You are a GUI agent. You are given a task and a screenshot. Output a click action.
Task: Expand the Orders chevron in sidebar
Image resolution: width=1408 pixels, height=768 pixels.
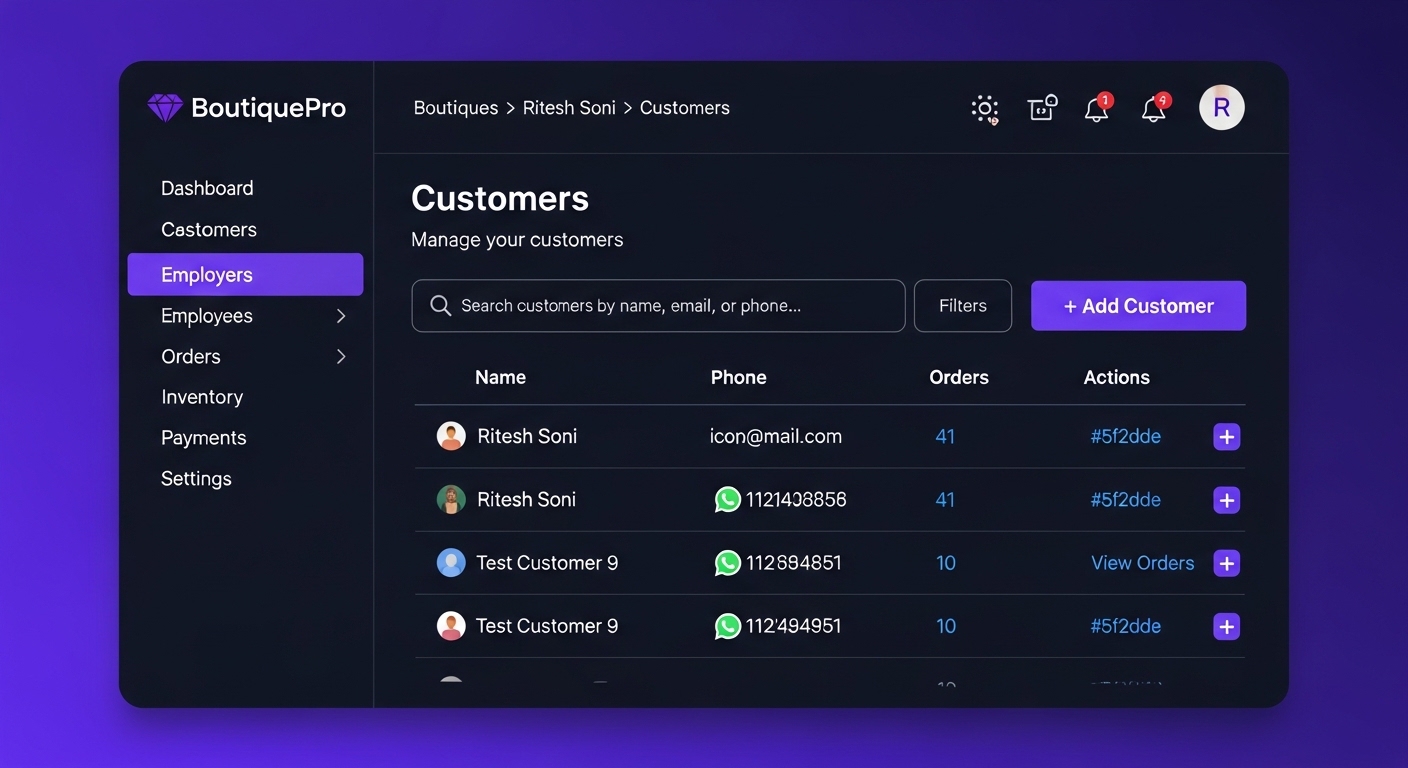click(341, 357)
